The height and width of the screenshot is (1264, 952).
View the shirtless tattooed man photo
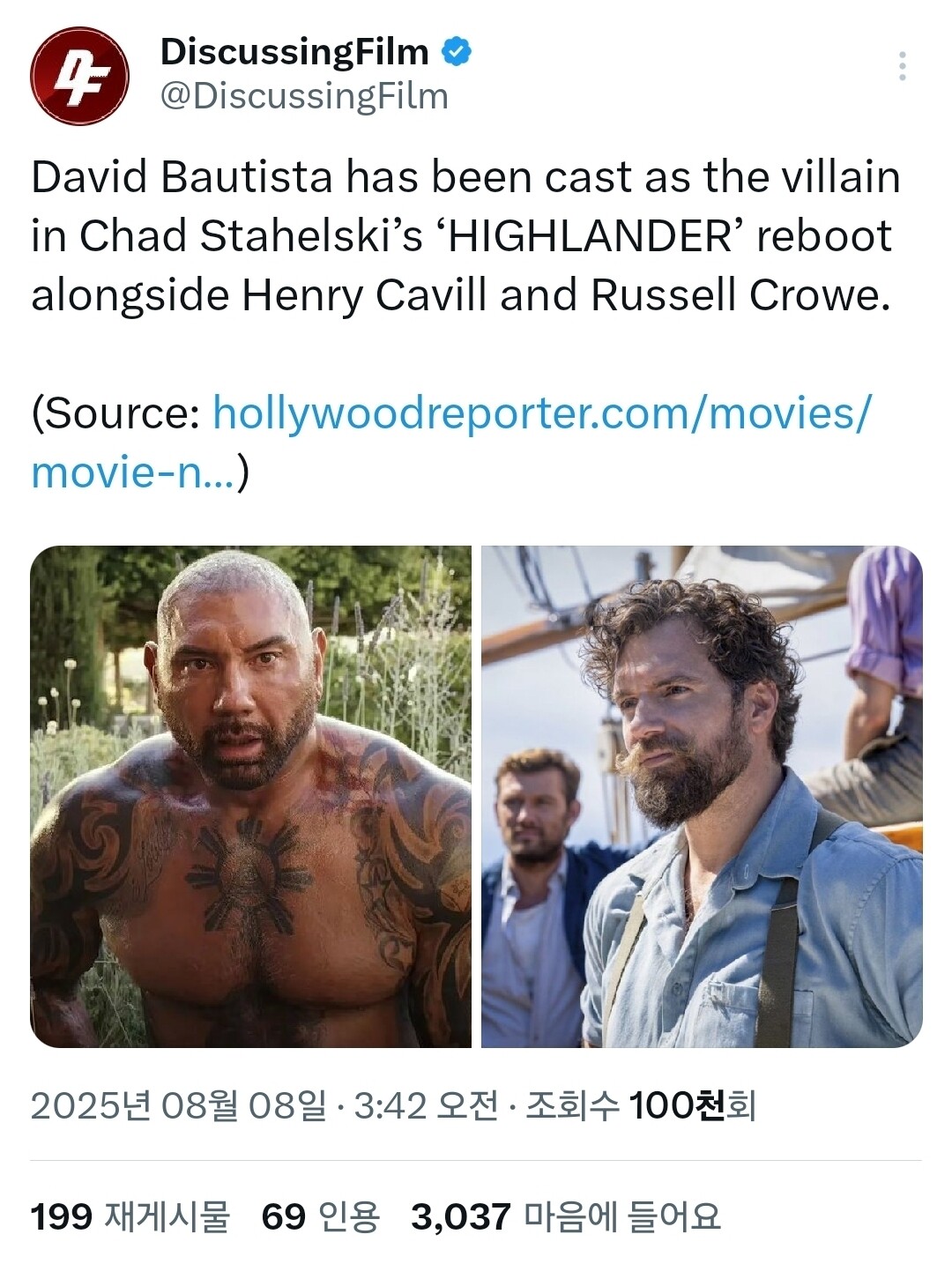pos(251,797)
